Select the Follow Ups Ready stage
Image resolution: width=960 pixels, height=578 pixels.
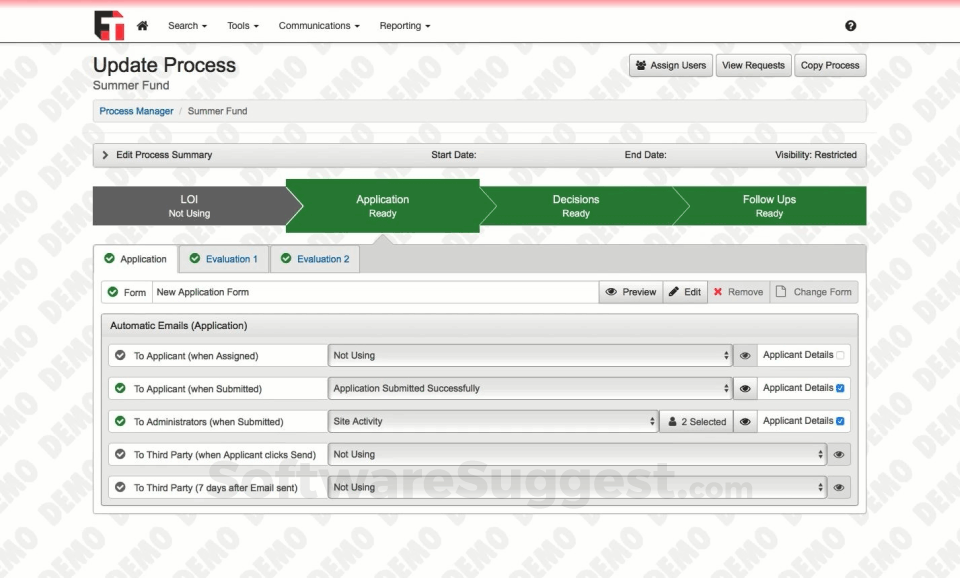(x=770, y=206)
